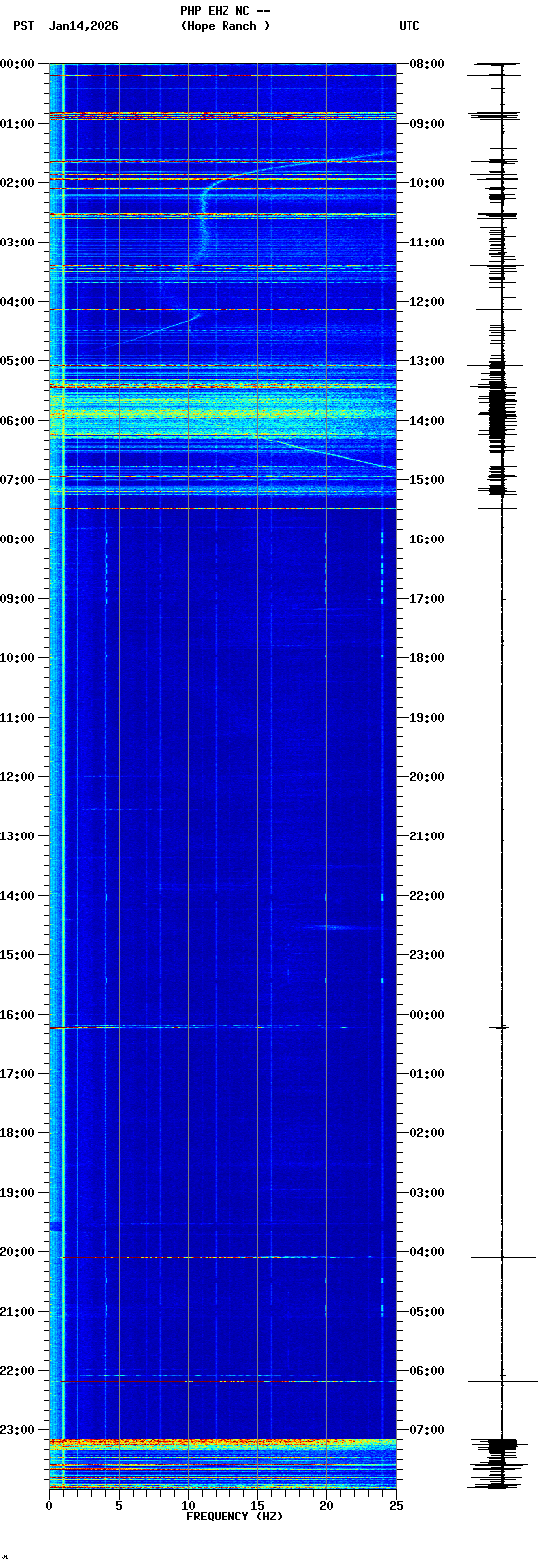Click the UTC '14:00' time label
The width and height of the screenshot is (546, 1568).
(x=427, y=421)
